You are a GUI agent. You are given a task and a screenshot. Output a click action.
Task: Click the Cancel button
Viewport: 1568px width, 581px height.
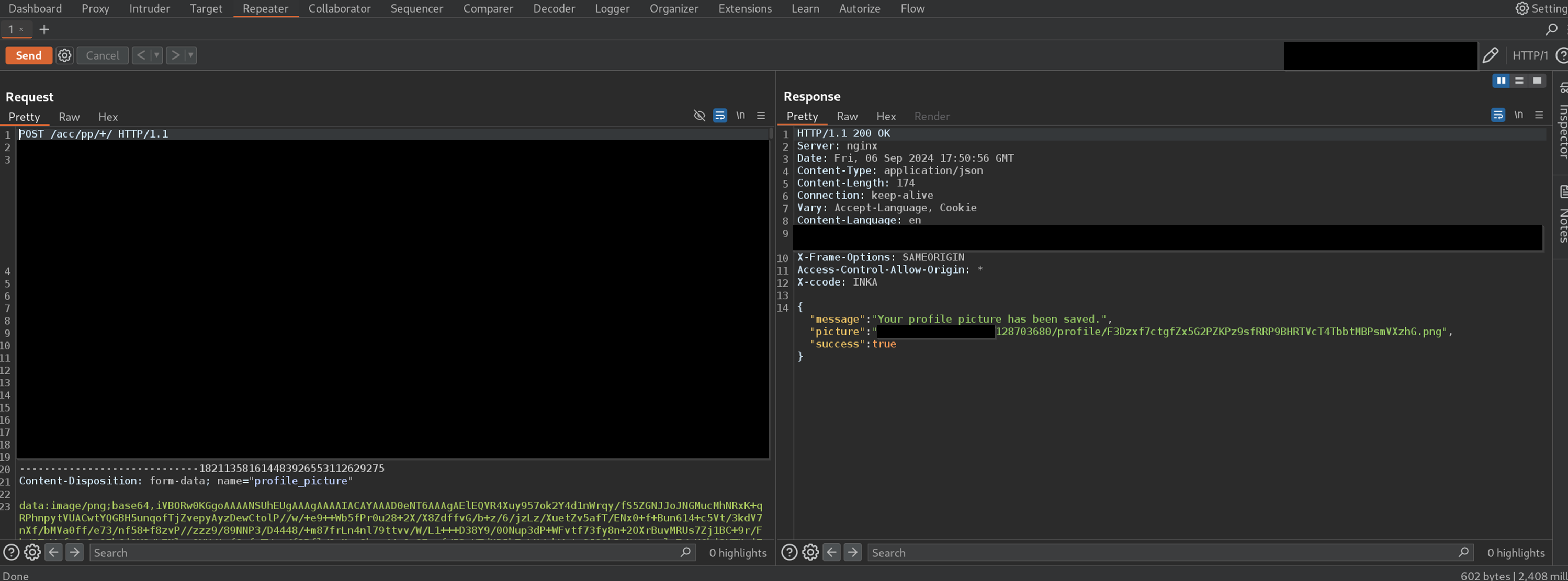pos(102,55)
